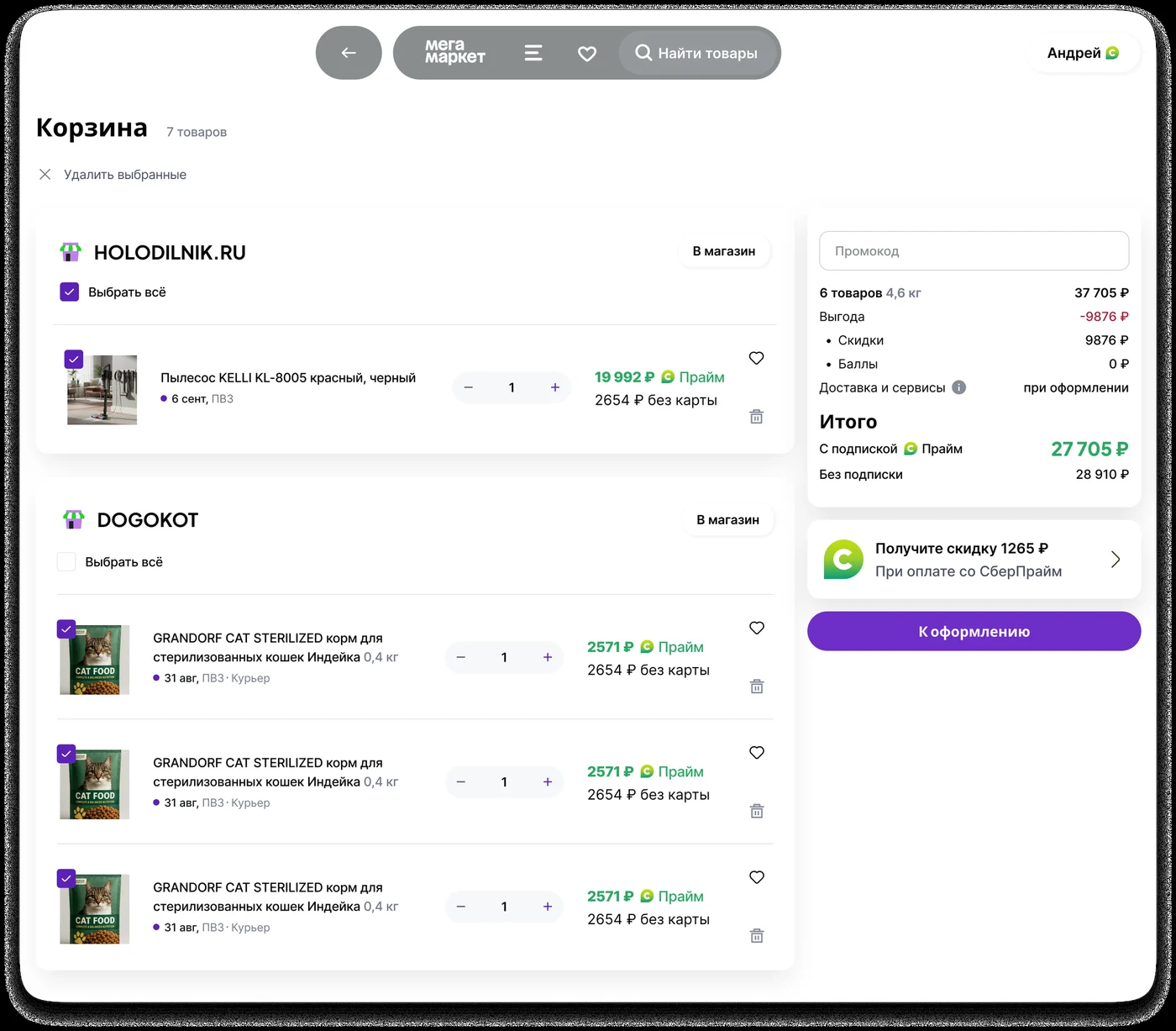Favorite the third GRANDORF cat food
The image size is (1176, 1031).
pyautogui.click(x=757, y=877)
